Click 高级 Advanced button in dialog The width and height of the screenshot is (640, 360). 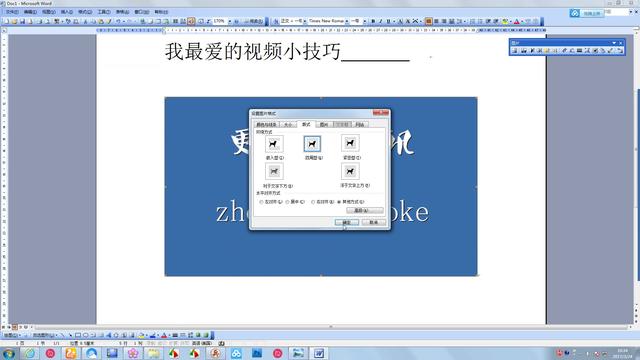pyautogui.click(x=364, y=211)
